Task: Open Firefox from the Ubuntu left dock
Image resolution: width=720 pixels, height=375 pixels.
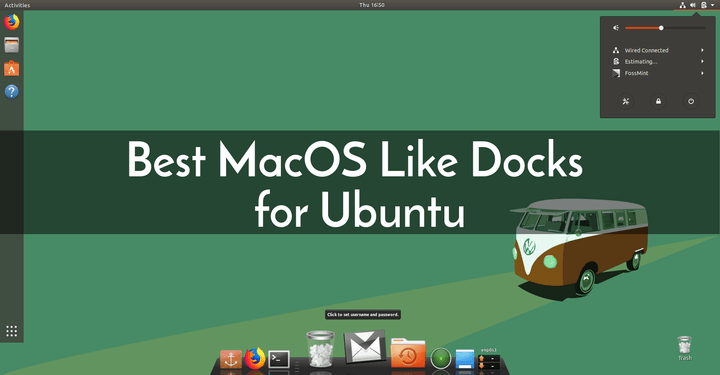Action: click(11, 22)
